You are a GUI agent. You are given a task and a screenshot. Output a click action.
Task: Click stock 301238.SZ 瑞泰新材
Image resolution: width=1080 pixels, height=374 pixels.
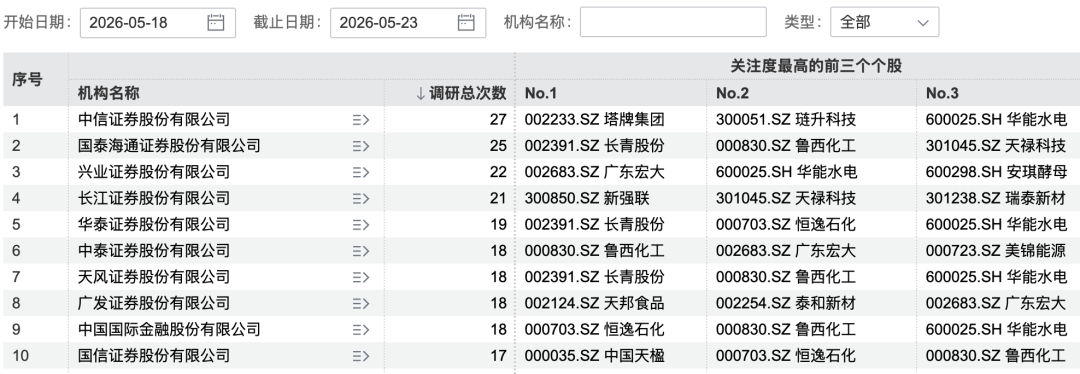click(x=996, y=198)
